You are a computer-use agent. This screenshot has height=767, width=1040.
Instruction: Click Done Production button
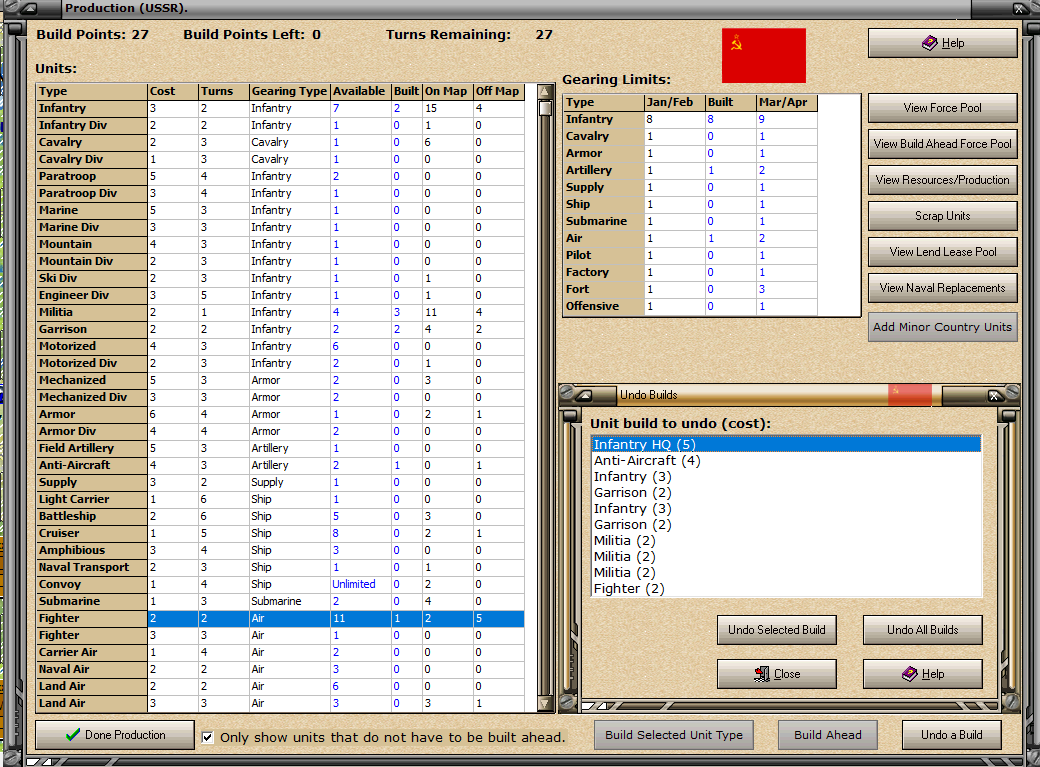[115, 735]
